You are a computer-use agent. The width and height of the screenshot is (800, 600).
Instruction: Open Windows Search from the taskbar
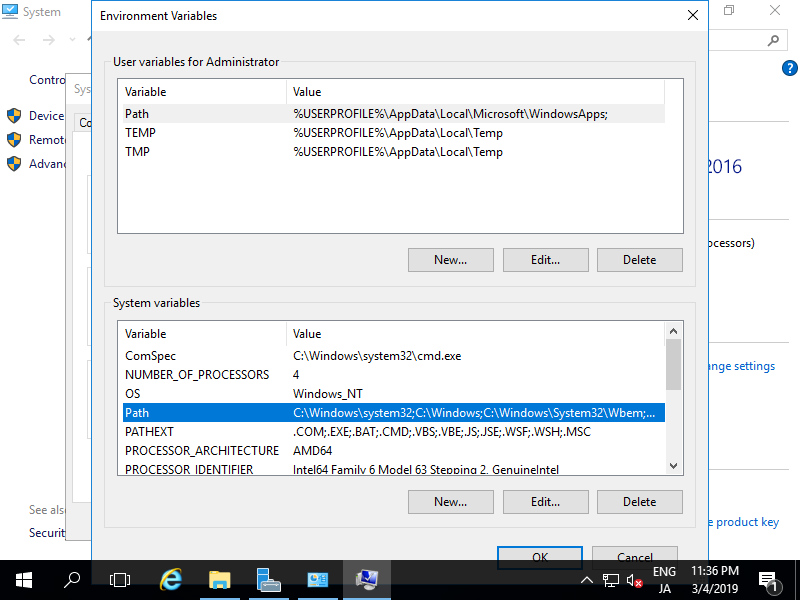coord(70,579)
